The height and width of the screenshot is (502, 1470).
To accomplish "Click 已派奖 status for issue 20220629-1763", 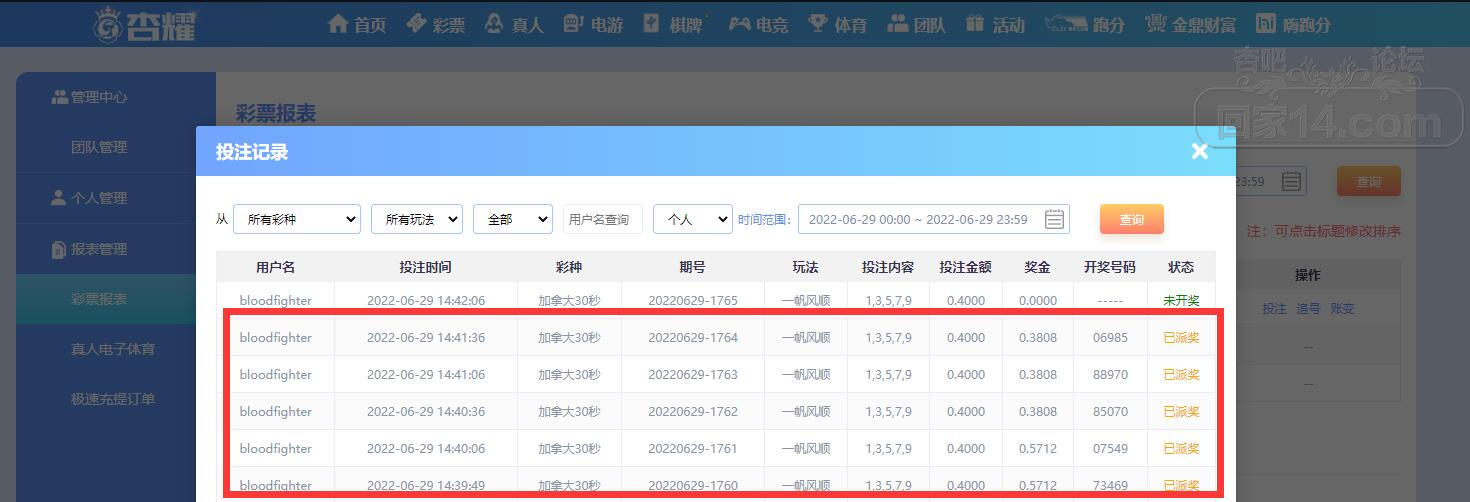I will point(1181,374).
